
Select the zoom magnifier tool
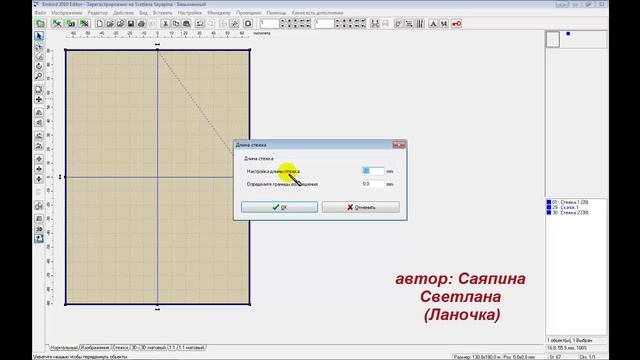(39, 76)
